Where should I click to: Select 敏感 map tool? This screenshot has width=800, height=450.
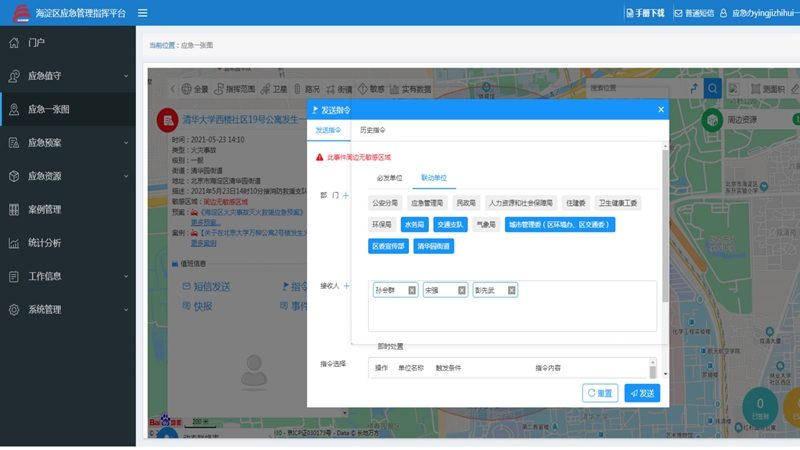[x=371, y=89]
